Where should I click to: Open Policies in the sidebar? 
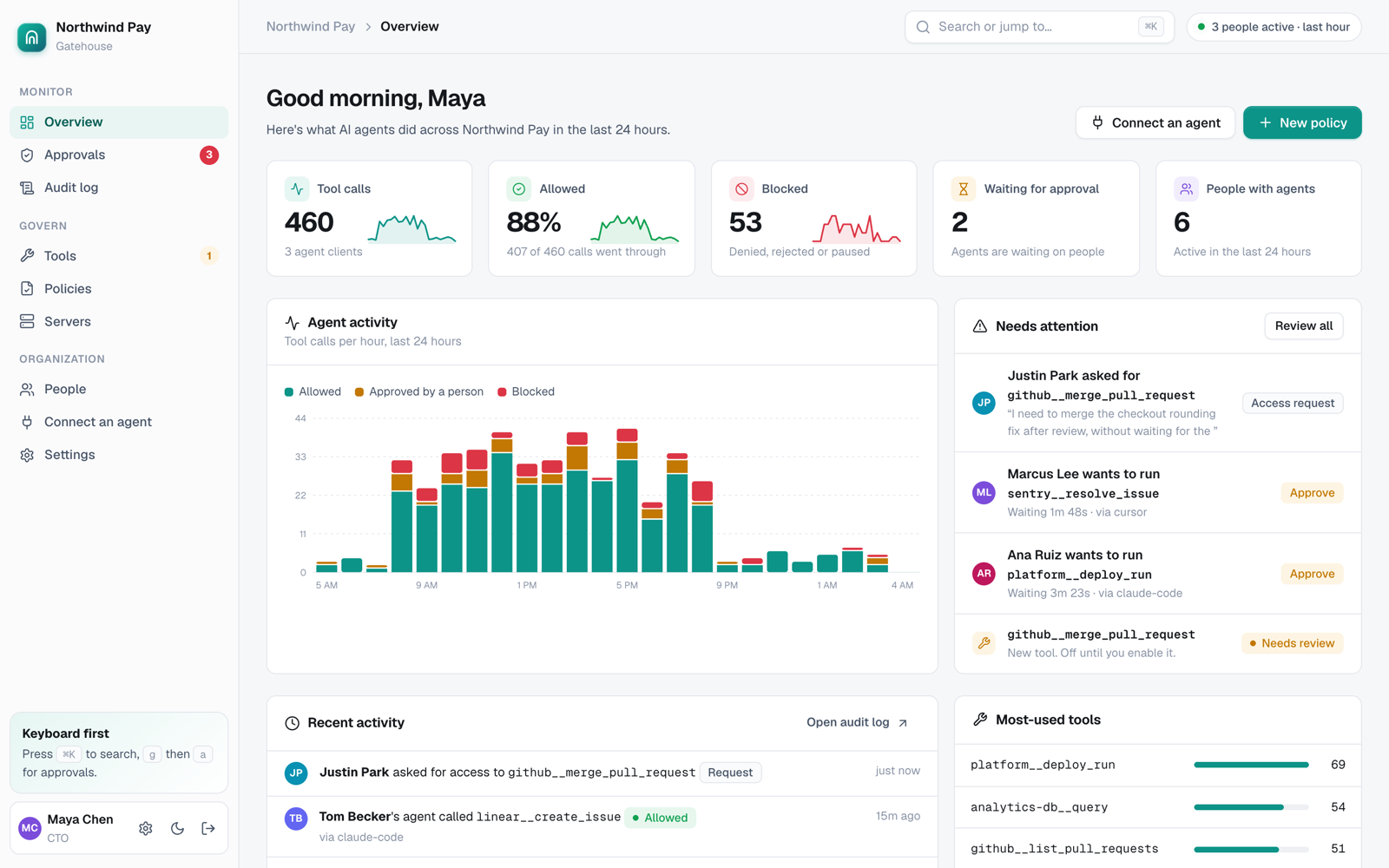coord(119,289)
